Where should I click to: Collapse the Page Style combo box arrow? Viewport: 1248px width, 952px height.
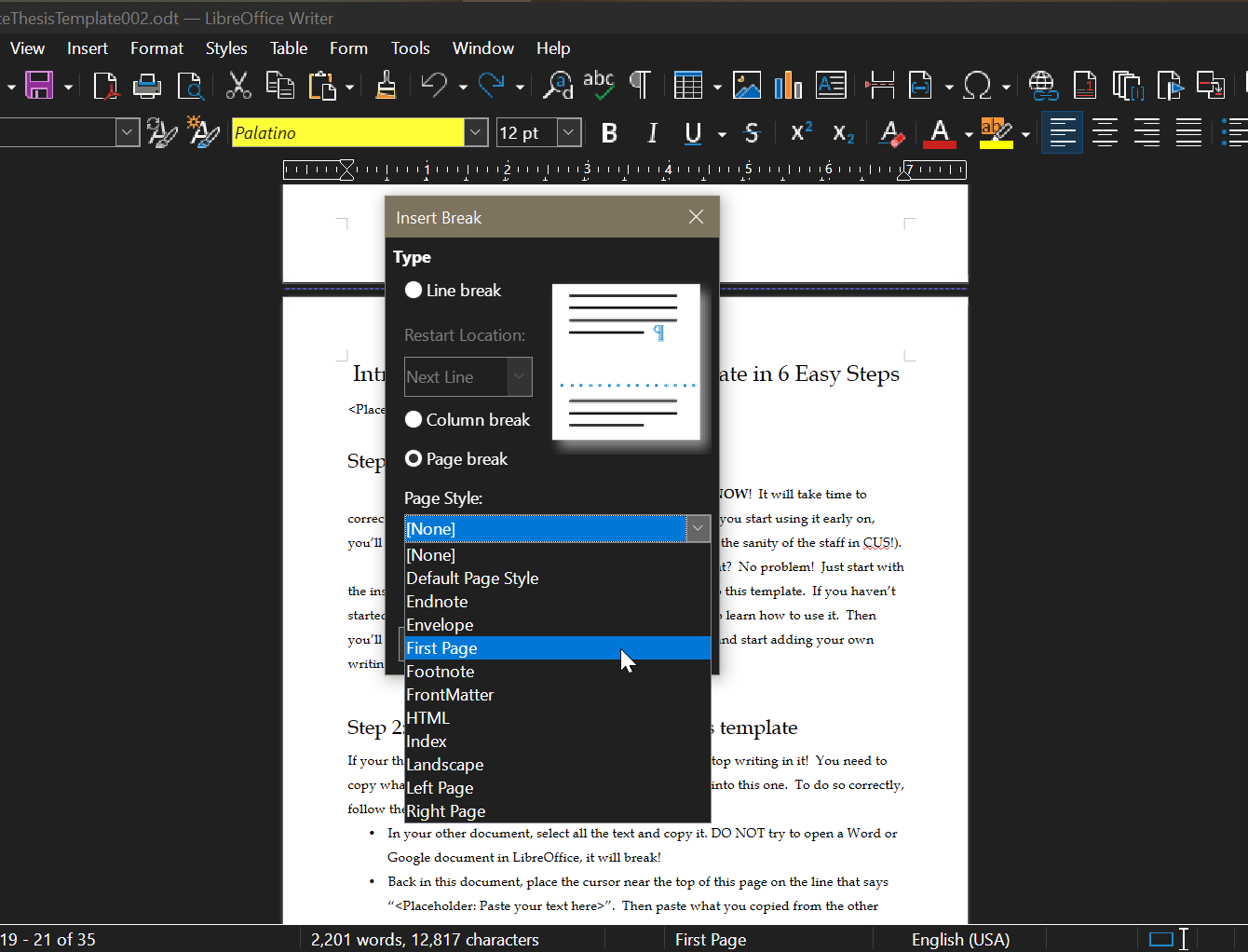click(698, 528)
